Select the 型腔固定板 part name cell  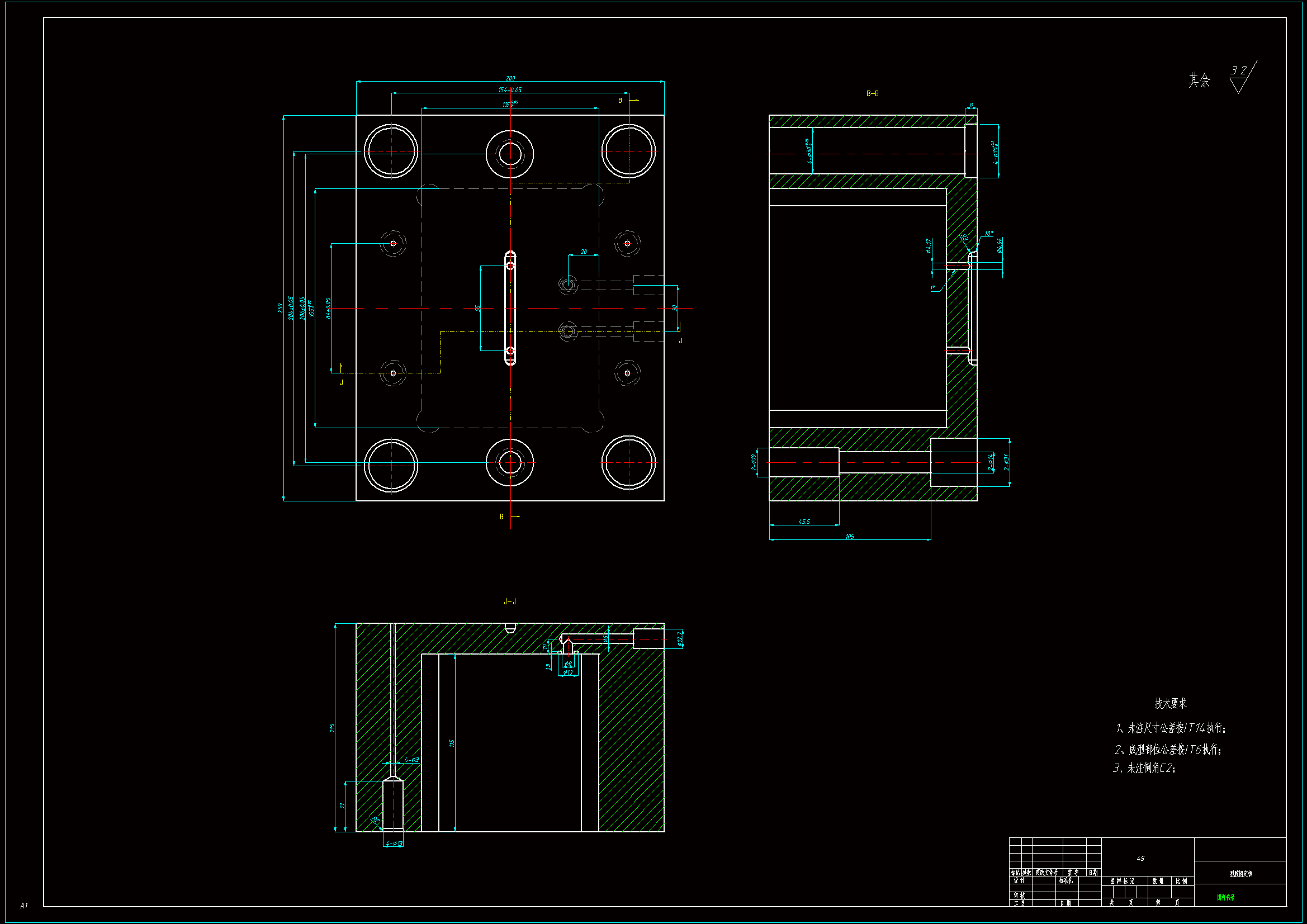(1240, 873)
